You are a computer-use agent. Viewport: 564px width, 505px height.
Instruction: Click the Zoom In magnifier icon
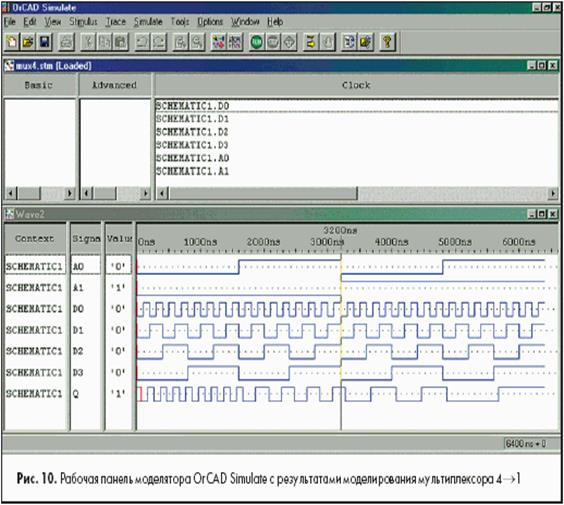181,42
